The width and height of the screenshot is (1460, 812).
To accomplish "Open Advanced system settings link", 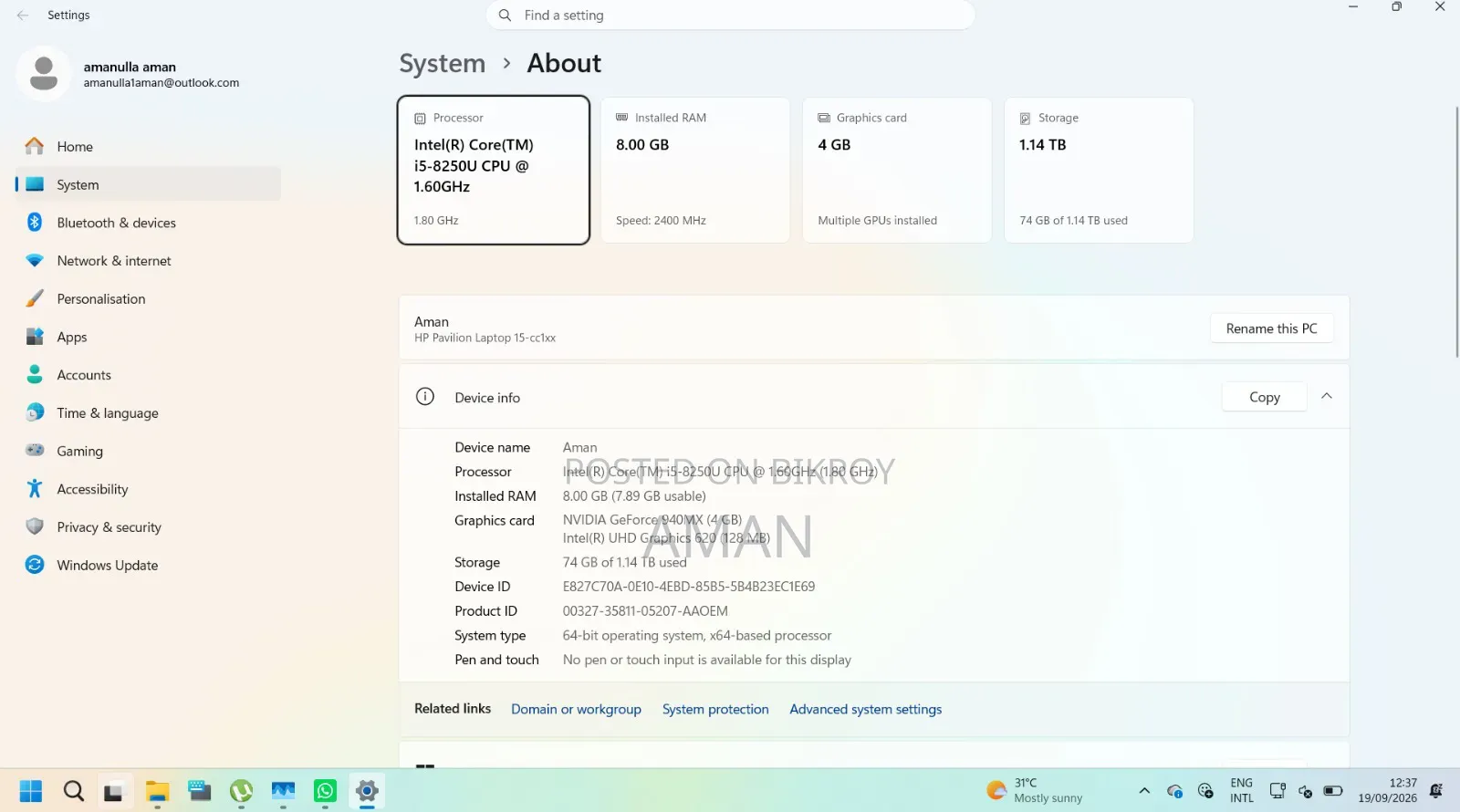I will [865, 709].
